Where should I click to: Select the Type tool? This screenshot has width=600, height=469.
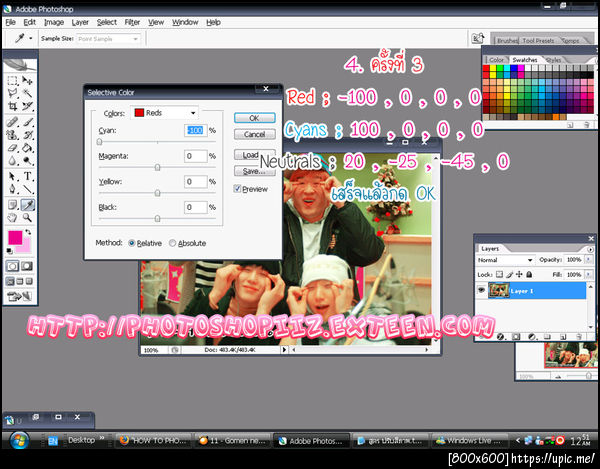click(x=27, y=176)
